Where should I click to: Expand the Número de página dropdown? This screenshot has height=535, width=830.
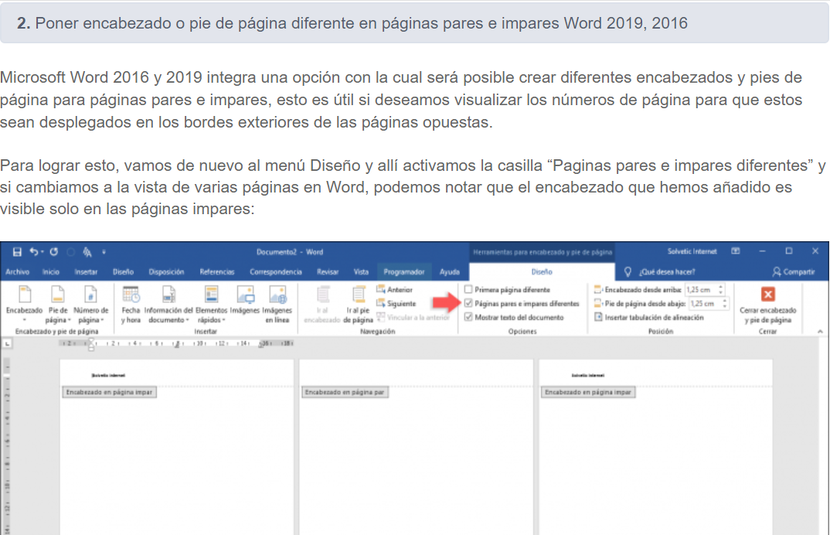[x=91, y=302]
